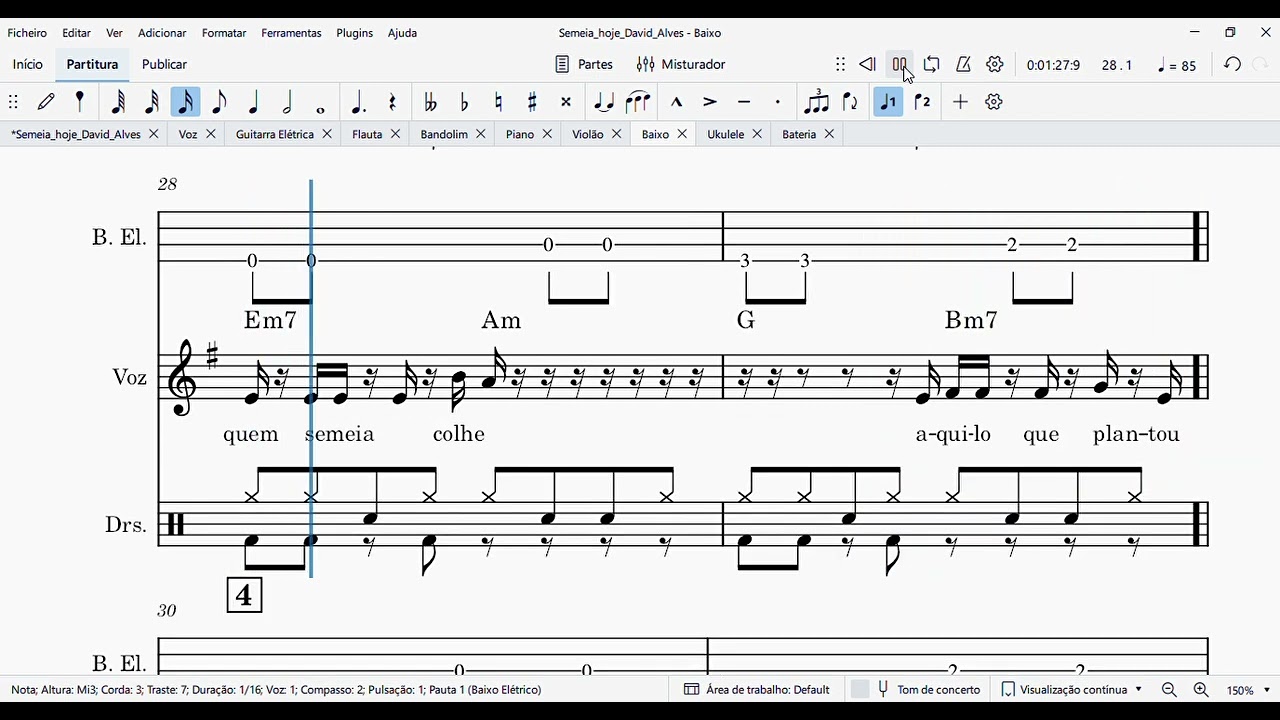Zoom in the score

tap(1201, 690)
